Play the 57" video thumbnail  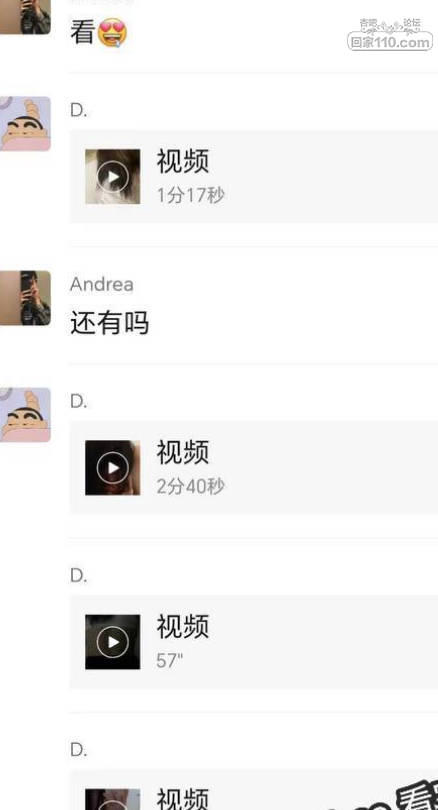[113, 642]
